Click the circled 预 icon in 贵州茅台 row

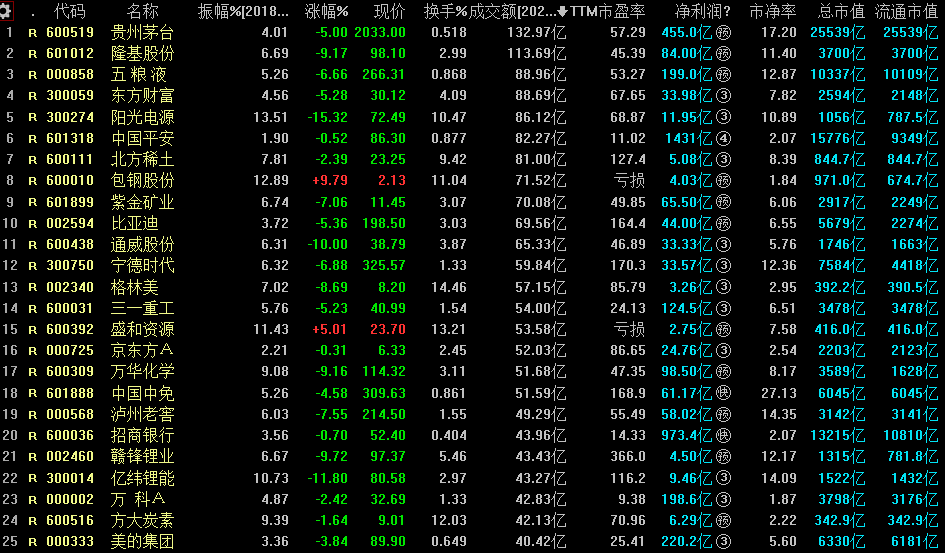click(x=723, y=33)
